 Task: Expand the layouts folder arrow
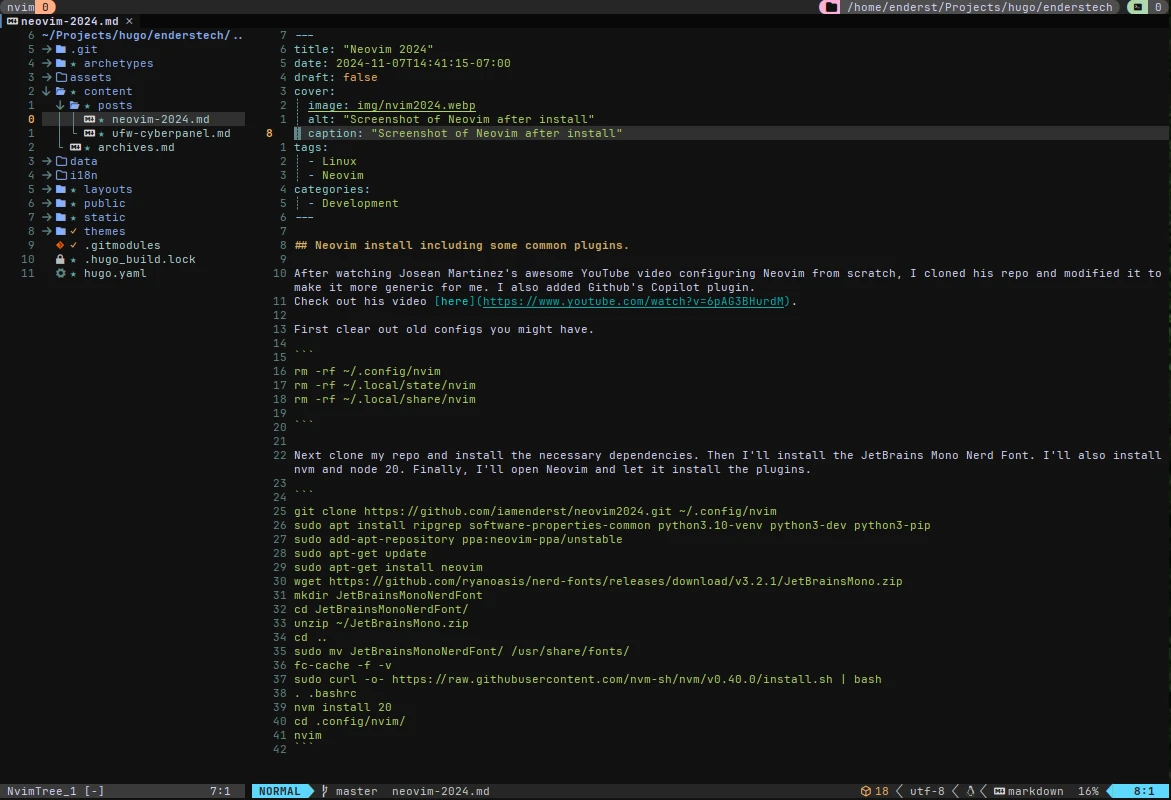[x=46, y=190]
